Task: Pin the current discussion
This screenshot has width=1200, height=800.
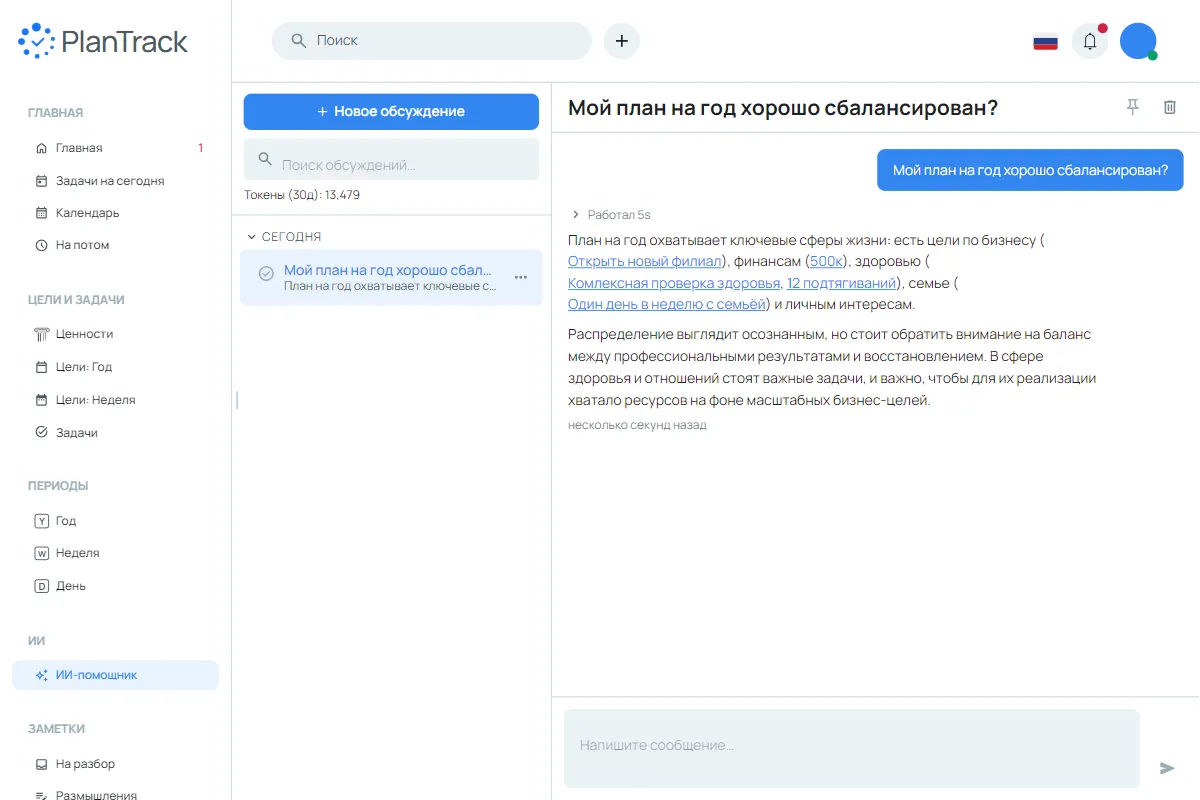Action: [x=1133, y=107]
